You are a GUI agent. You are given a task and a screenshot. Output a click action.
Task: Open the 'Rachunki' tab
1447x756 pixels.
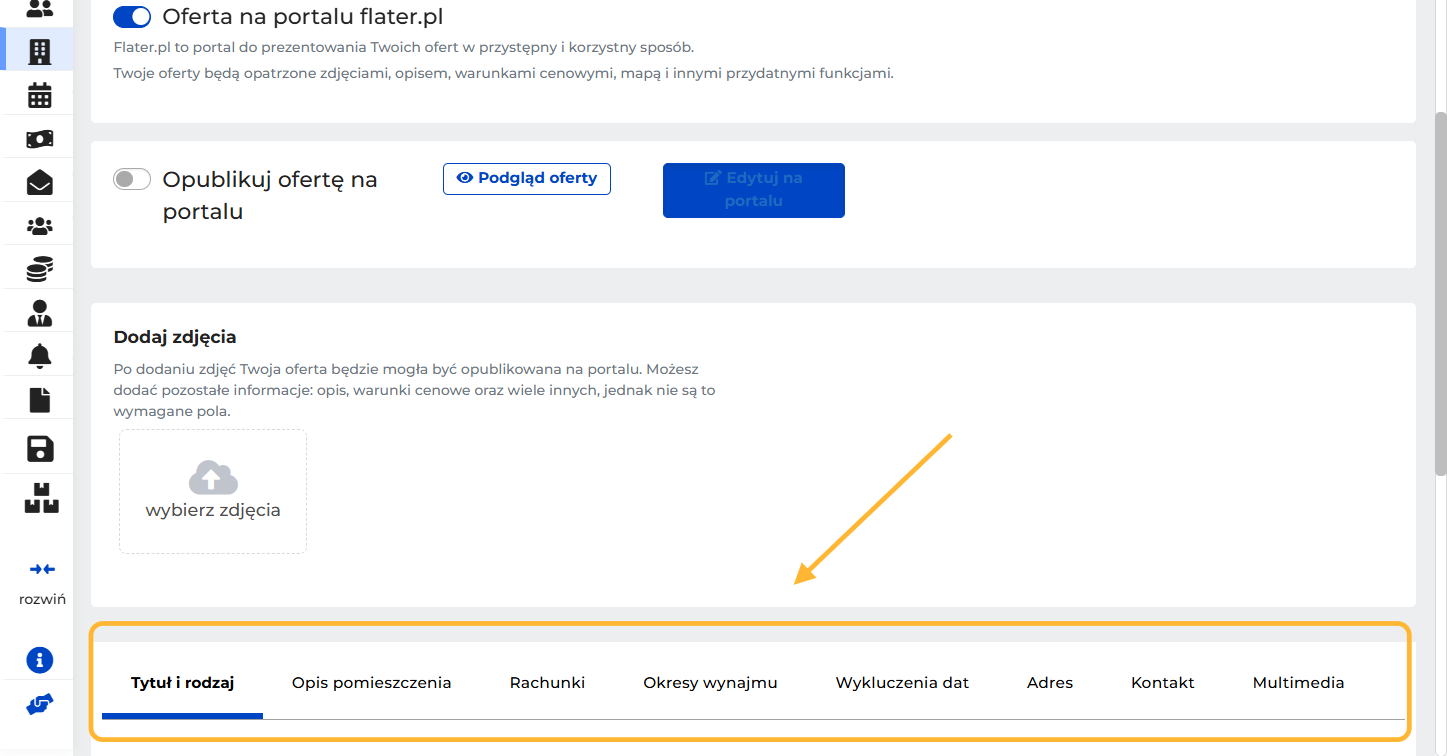(547, 683)
